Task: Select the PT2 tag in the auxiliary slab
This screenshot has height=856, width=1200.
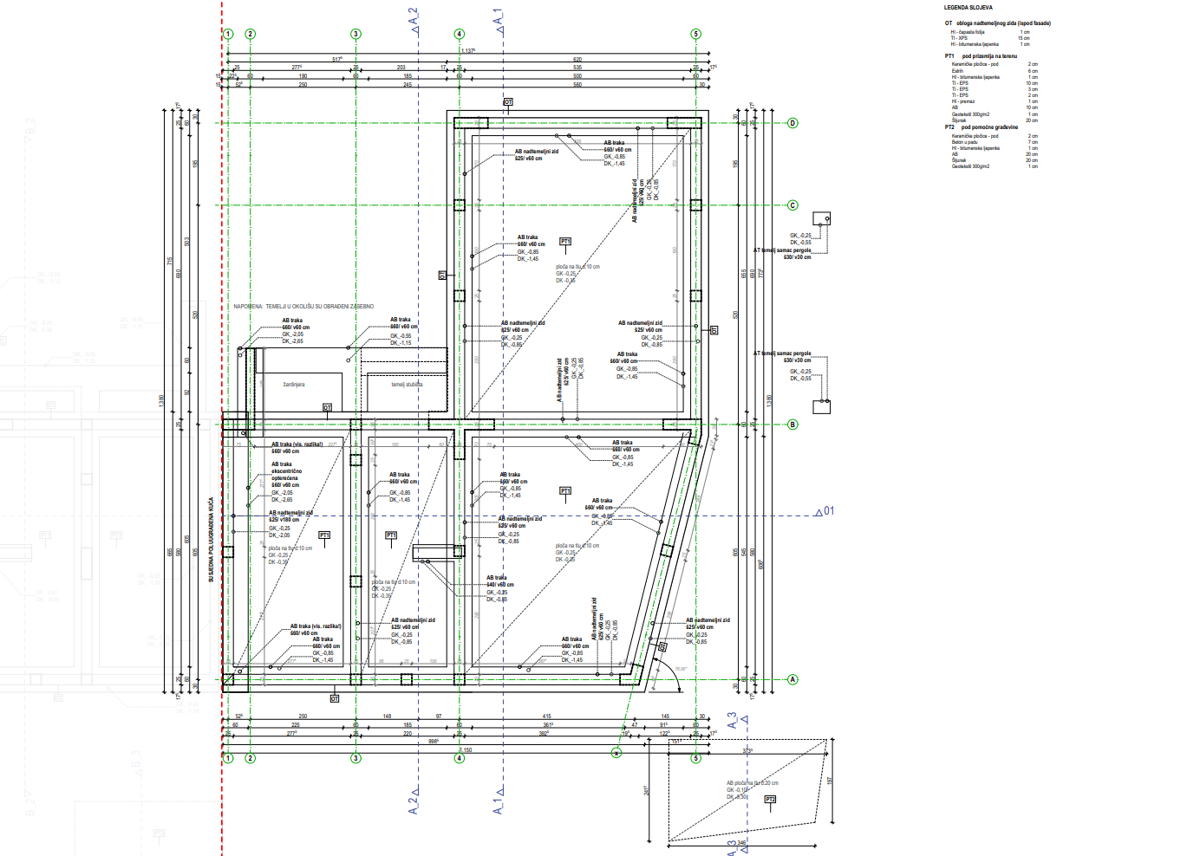Action: pyautogui.click(x=770, y=800)
